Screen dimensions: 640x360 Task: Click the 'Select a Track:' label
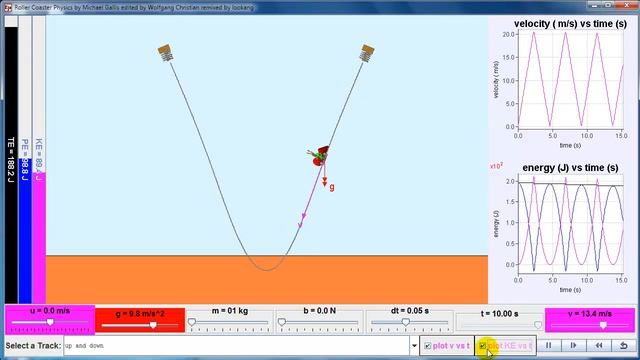click(x=33, y=346)
